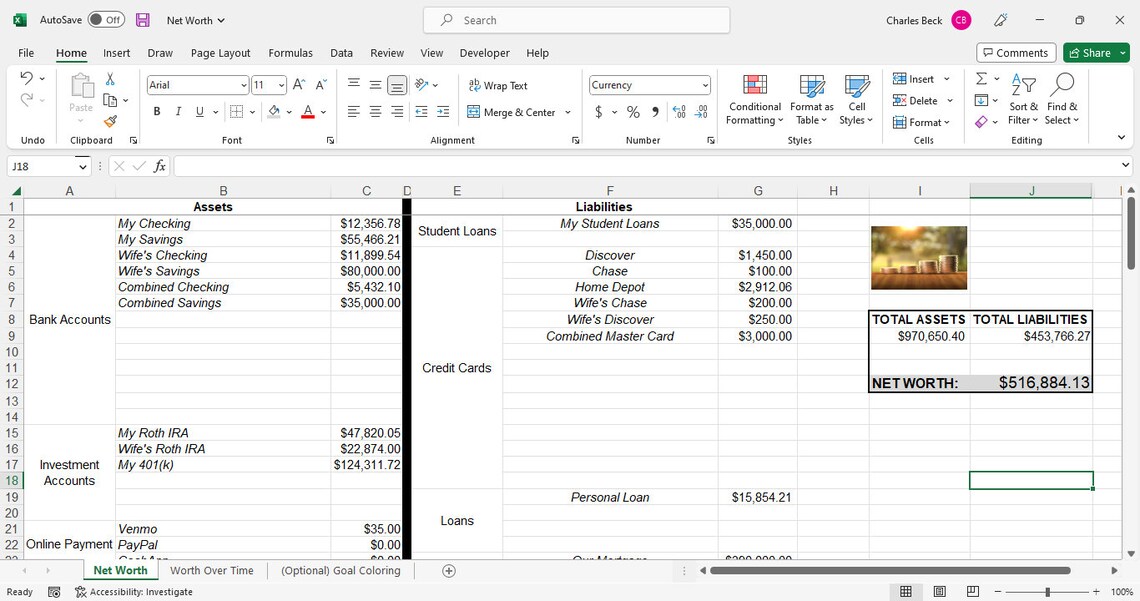Toggle AutoSave on
The image size is (1140, 601).
(106, 20)
